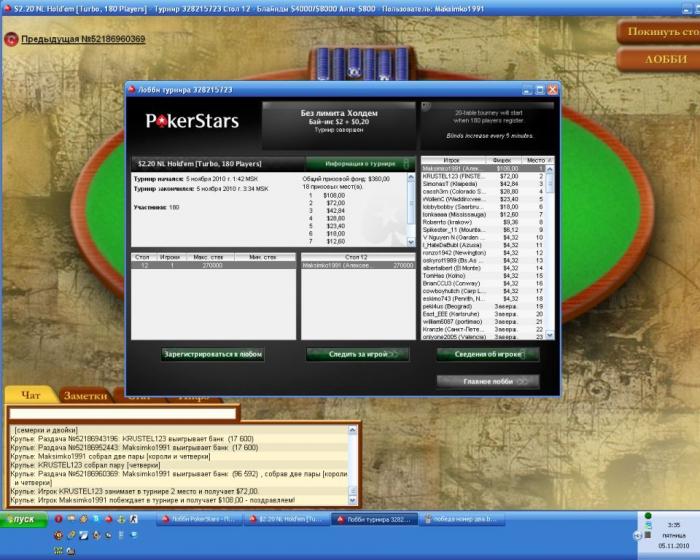The image size is (700, 560).
Task: Sort players by the 'Игрок' column header
Action: (453, 160)
